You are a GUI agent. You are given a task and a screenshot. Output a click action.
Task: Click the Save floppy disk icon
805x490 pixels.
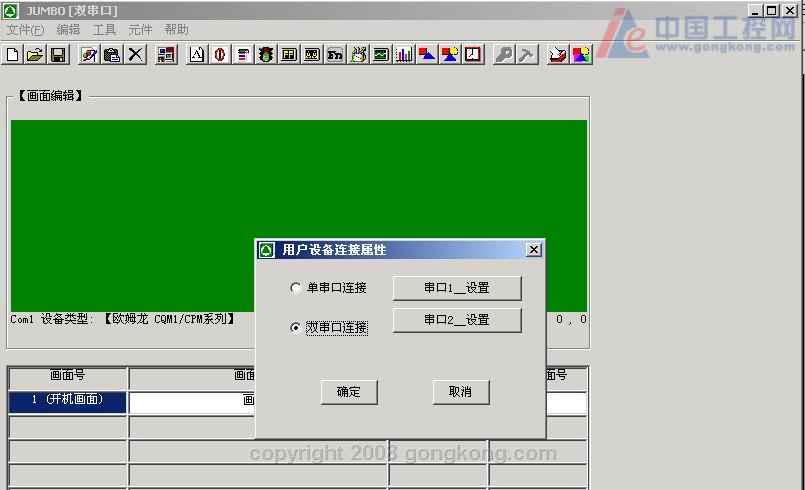(x=58, y=54)
